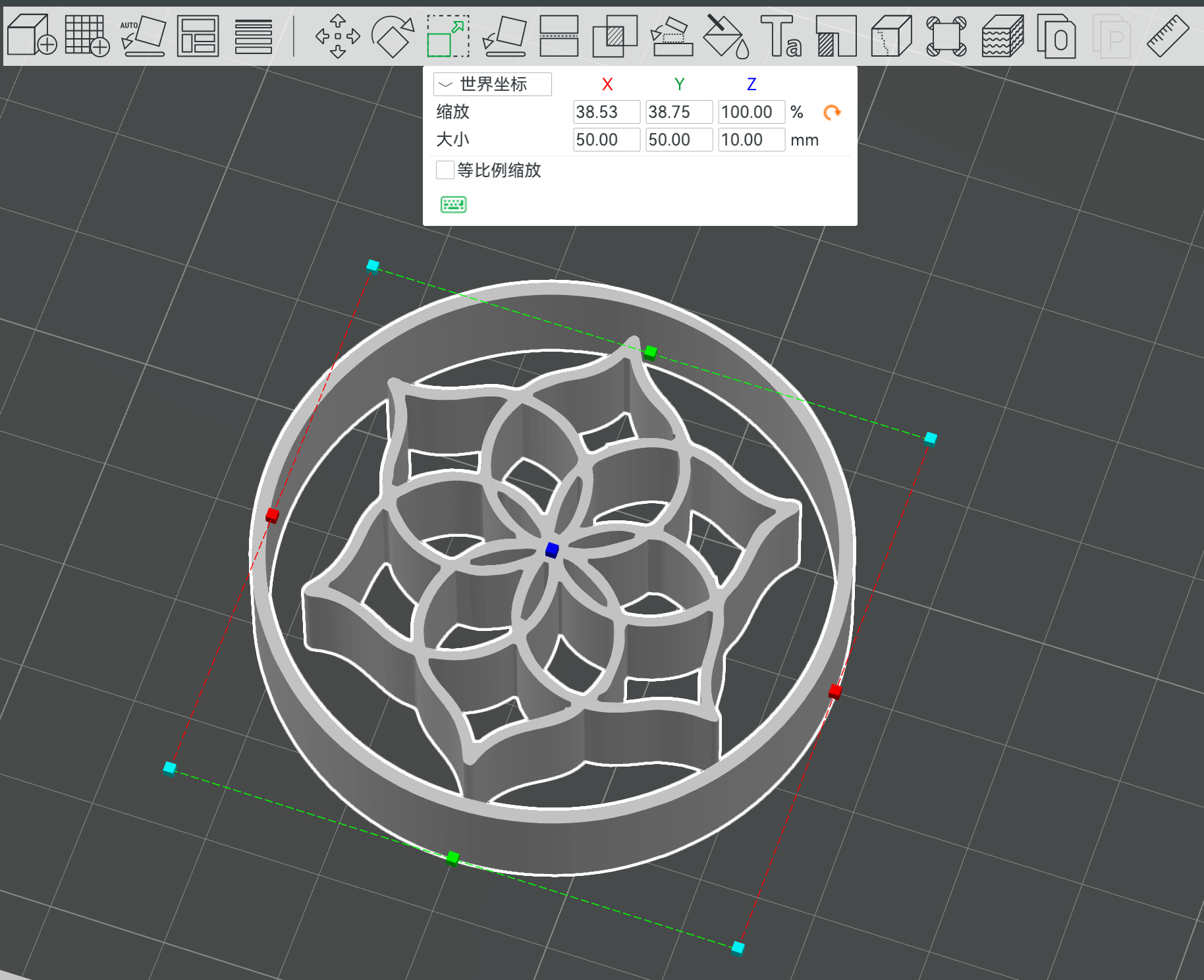Select the Text (Ta) tool
Image resolution: width=1204 pixels, height=980 pixels.
781,36
